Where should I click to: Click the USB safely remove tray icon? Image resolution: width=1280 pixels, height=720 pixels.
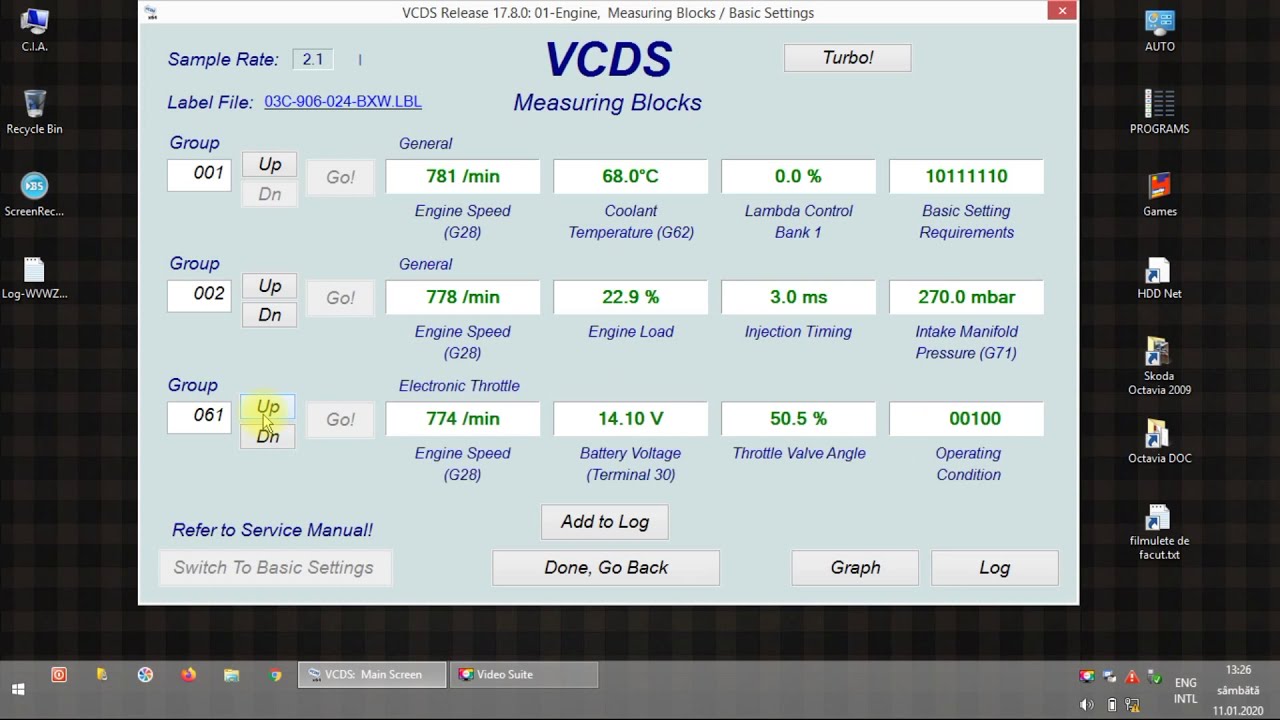tap(1154, 677)
